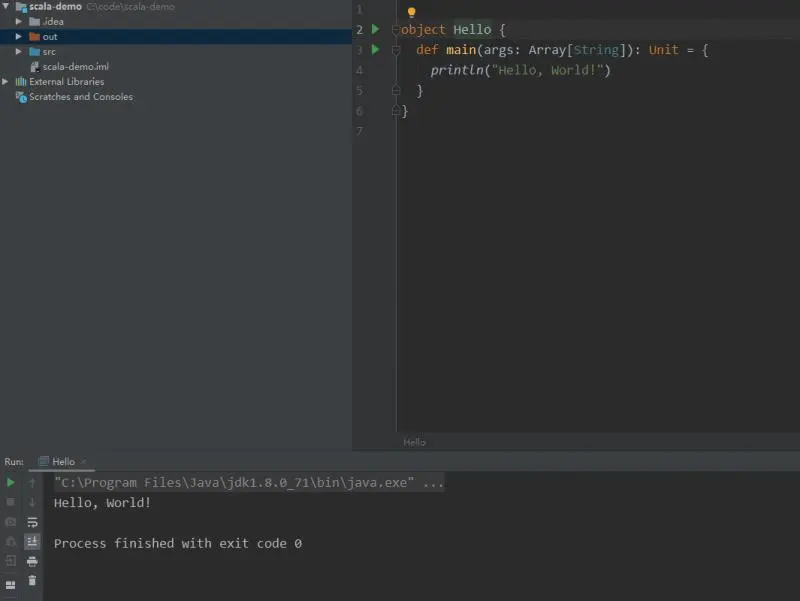The height and width of the screenshot is (601, 800).
Task: Rerun Hello with the green Run panel arrow
Action: [10, 482]
